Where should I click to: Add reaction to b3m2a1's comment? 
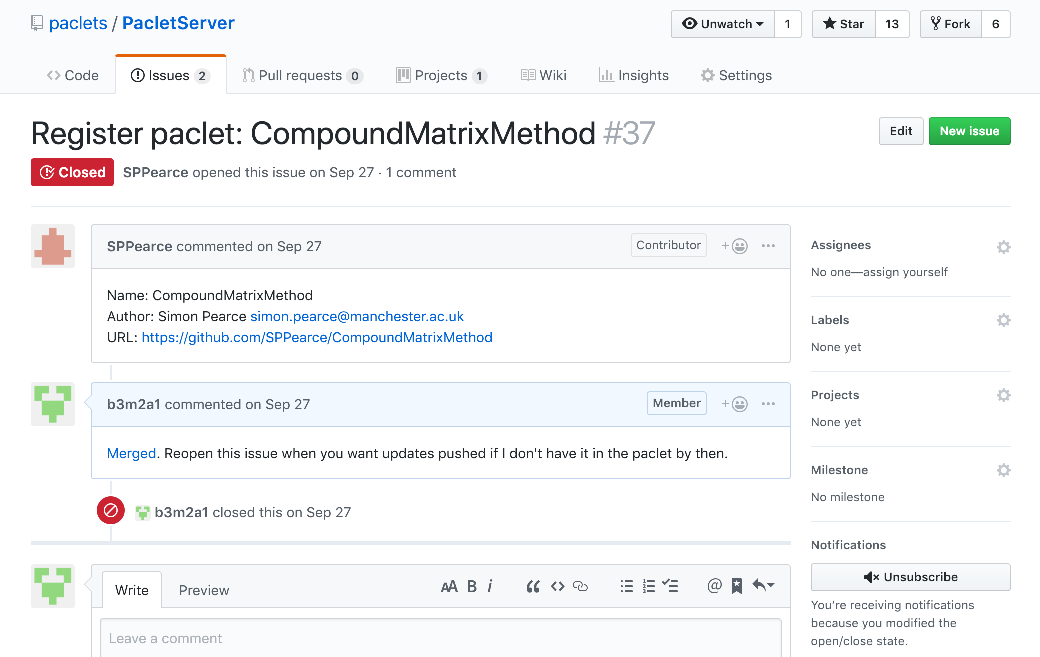tap(735, 404)
